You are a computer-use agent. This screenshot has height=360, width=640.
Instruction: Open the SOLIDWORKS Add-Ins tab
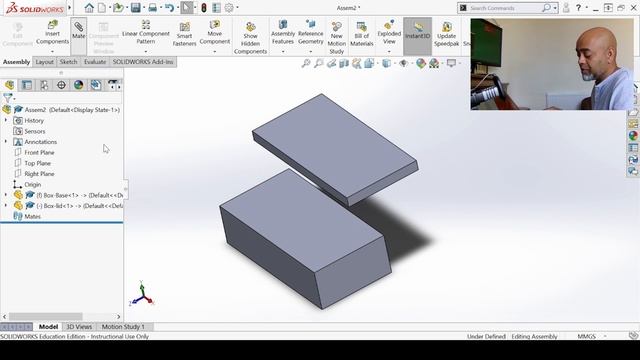143,62
